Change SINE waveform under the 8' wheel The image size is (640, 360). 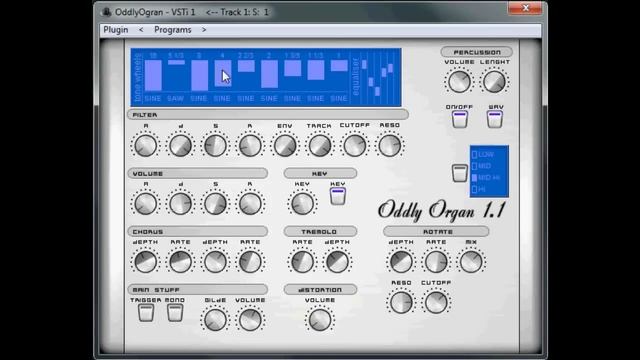tap(199, 98)
